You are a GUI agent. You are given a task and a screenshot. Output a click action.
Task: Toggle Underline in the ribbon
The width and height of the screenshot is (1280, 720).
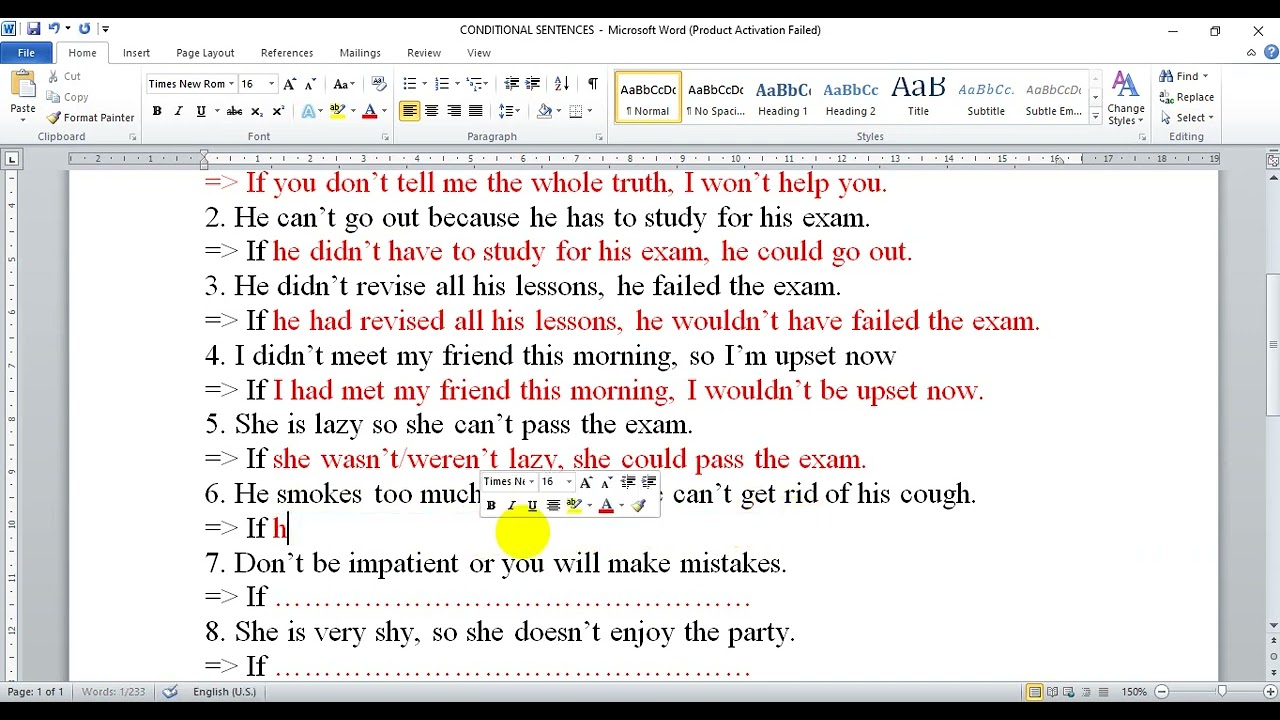tap(201, 111)
